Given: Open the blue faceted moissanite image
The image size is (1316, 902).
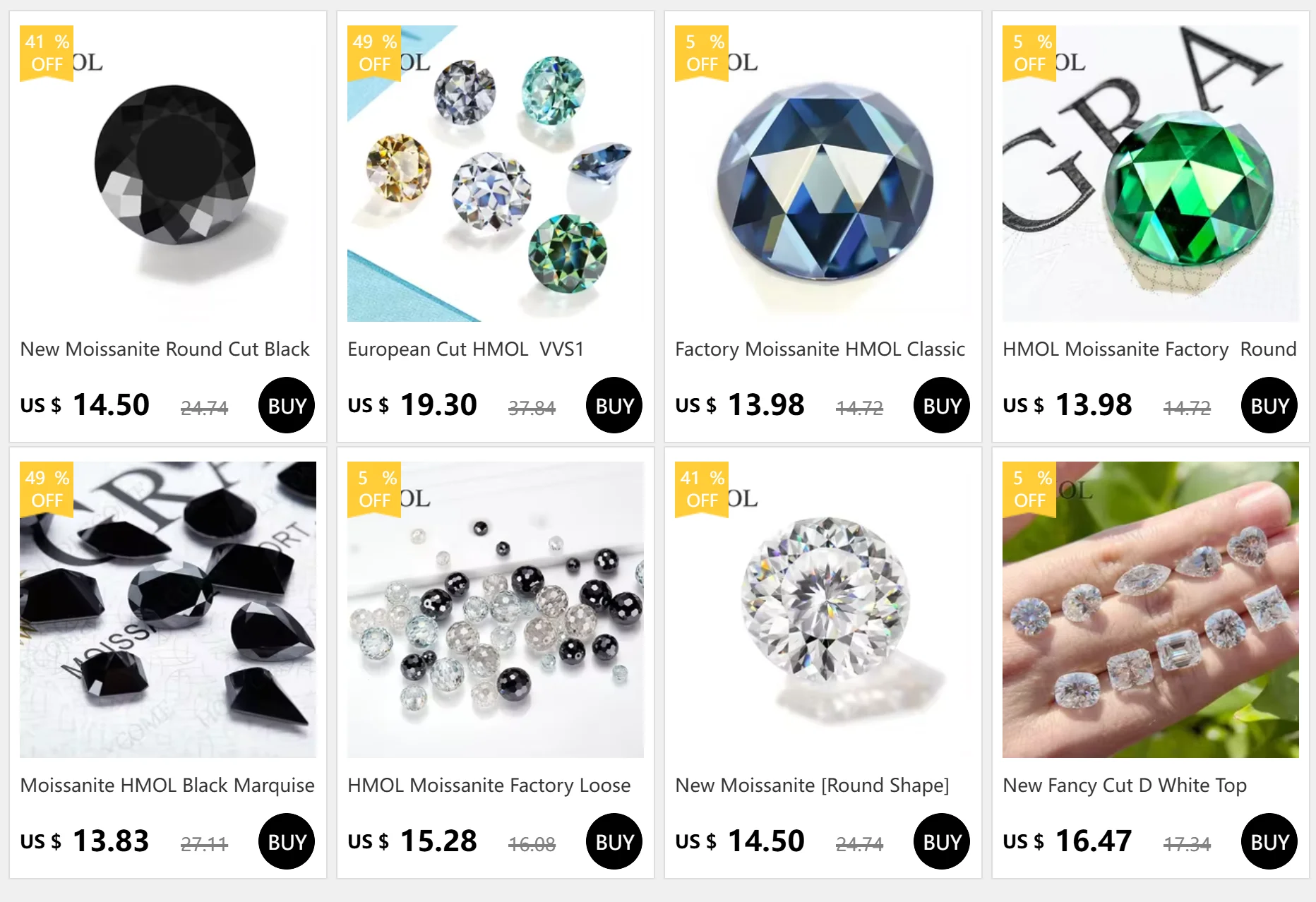Looking at the screenshot, I should tap(823, 174).
